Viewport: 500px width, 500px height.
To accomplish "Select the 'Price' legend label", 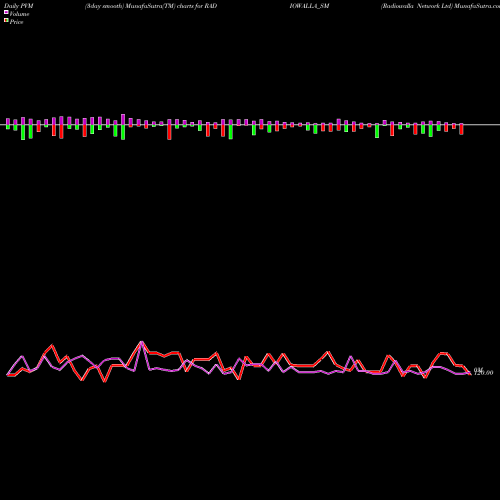I will tap(16, 22).
